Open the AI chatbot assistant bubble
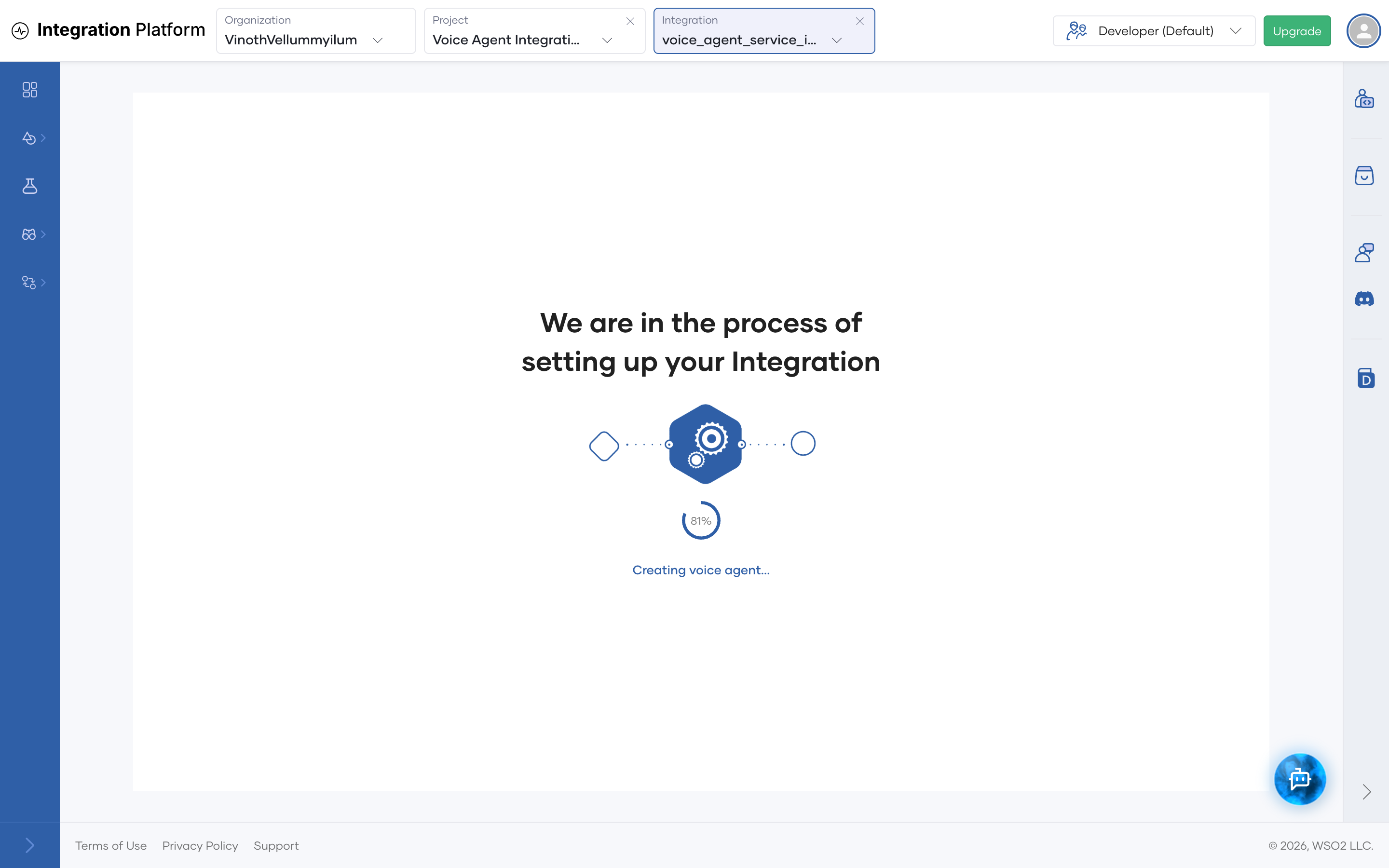Viewport: 1389px width, 868px height. (1300, 779)
